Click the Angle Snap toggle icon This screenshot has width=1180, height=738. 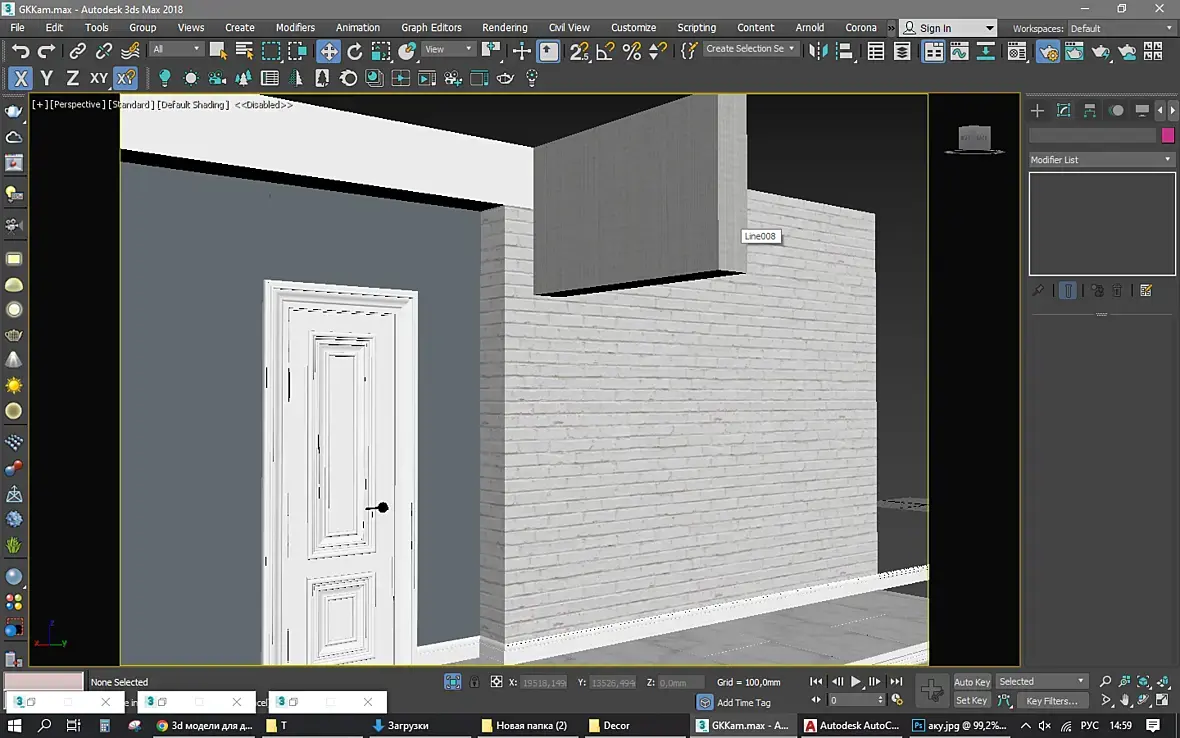(x=605, y=51)
